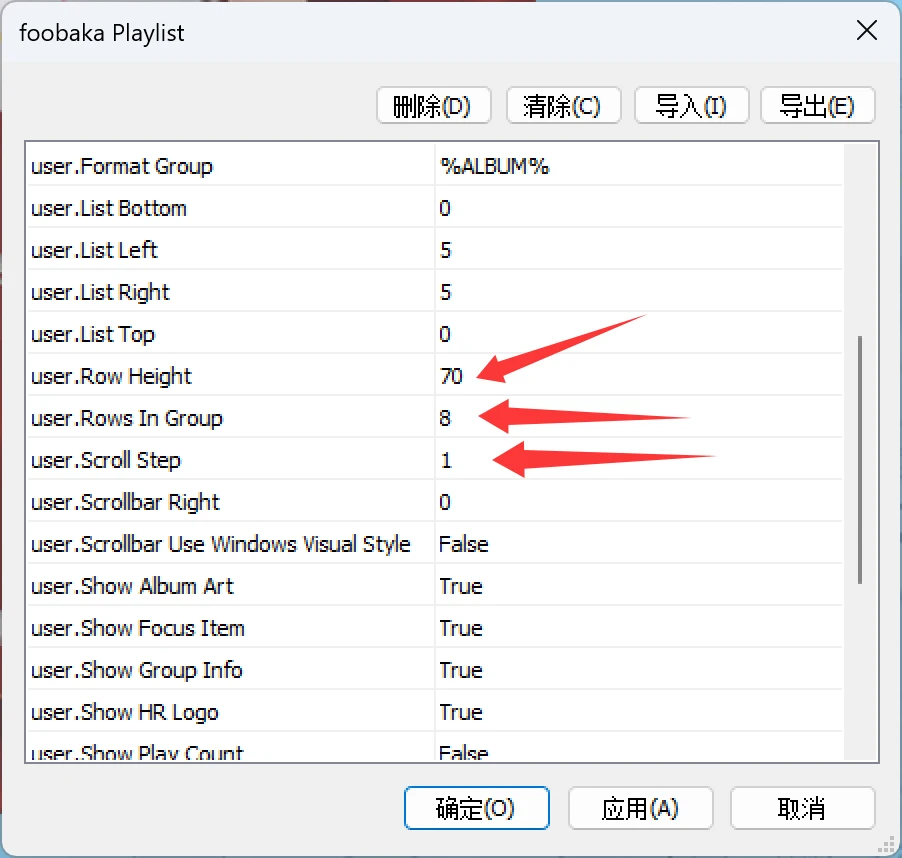Select the user.Show Album Art property

point(132,586)
